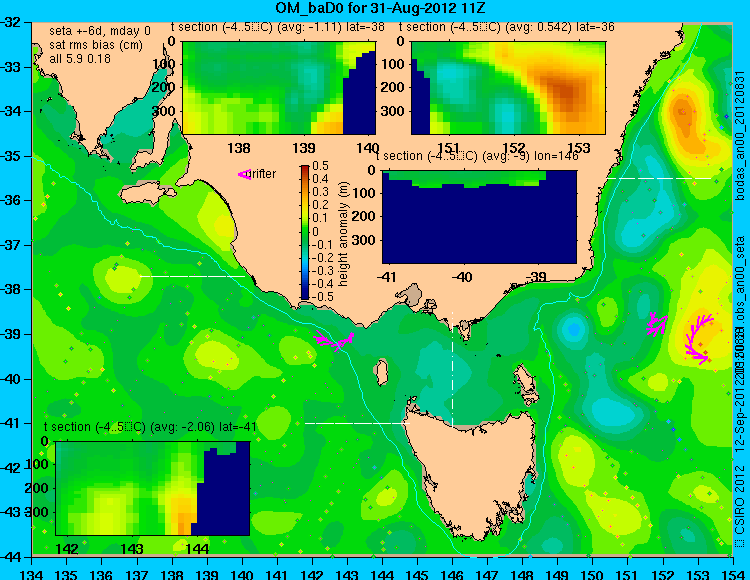The width and height of the screenshot is (750, 580).
Task: Click the bottom longitude axis tick '141'
Action: [x=276, y=574]
